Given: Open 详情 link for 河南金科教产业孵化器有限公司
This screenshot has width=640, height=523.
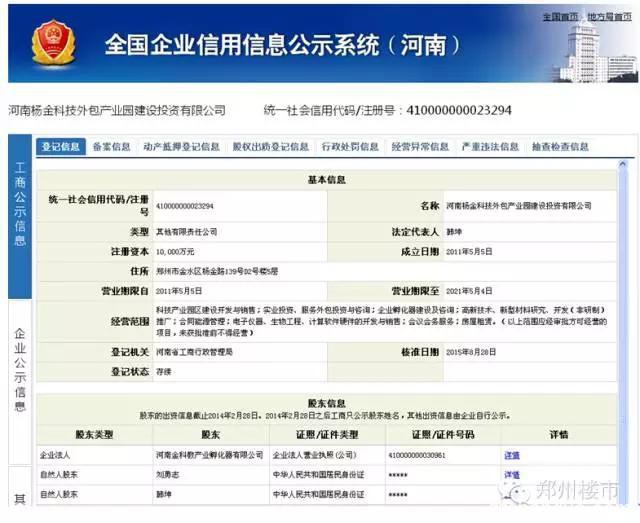Looking at the screenshot, I should [x=512, y=455].
